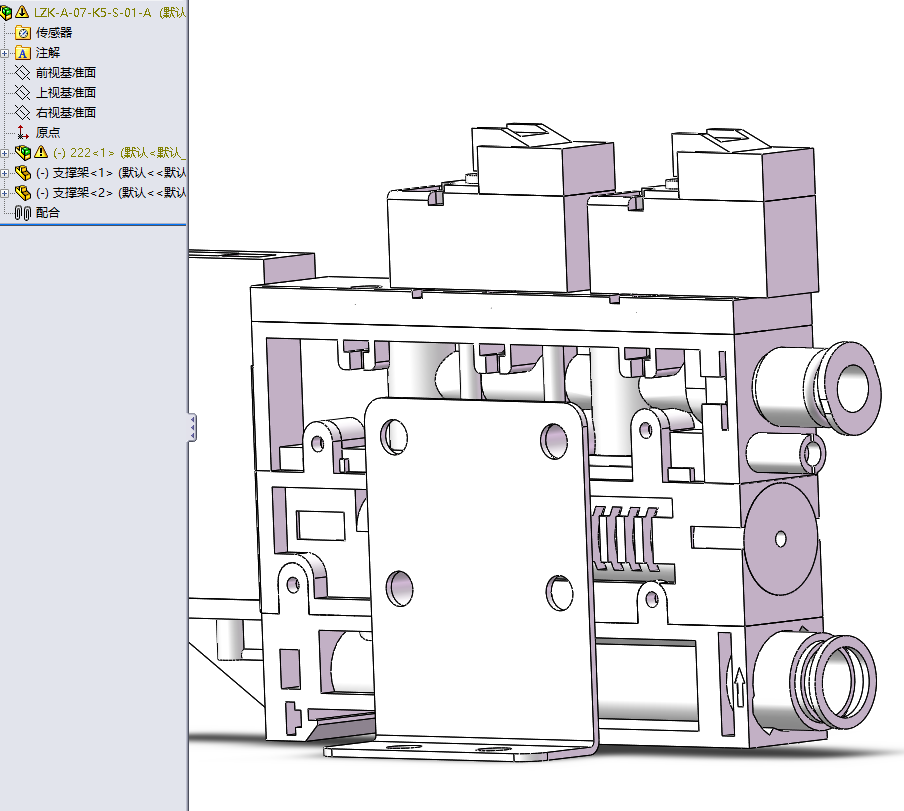Select the 前视基准面 label

click(66, 73)
